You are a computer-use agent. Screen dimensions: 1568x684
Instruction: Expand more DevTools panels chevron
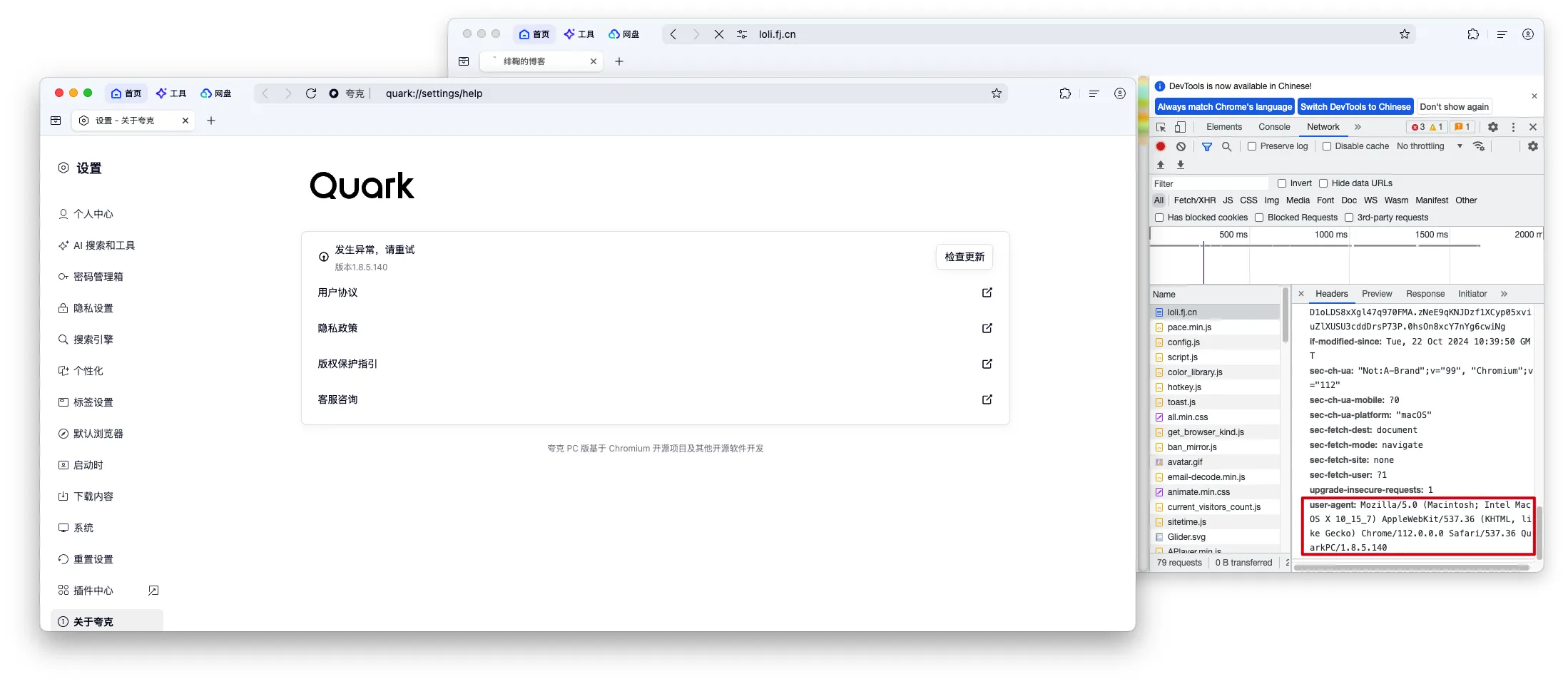click(x=1358, y=127)
